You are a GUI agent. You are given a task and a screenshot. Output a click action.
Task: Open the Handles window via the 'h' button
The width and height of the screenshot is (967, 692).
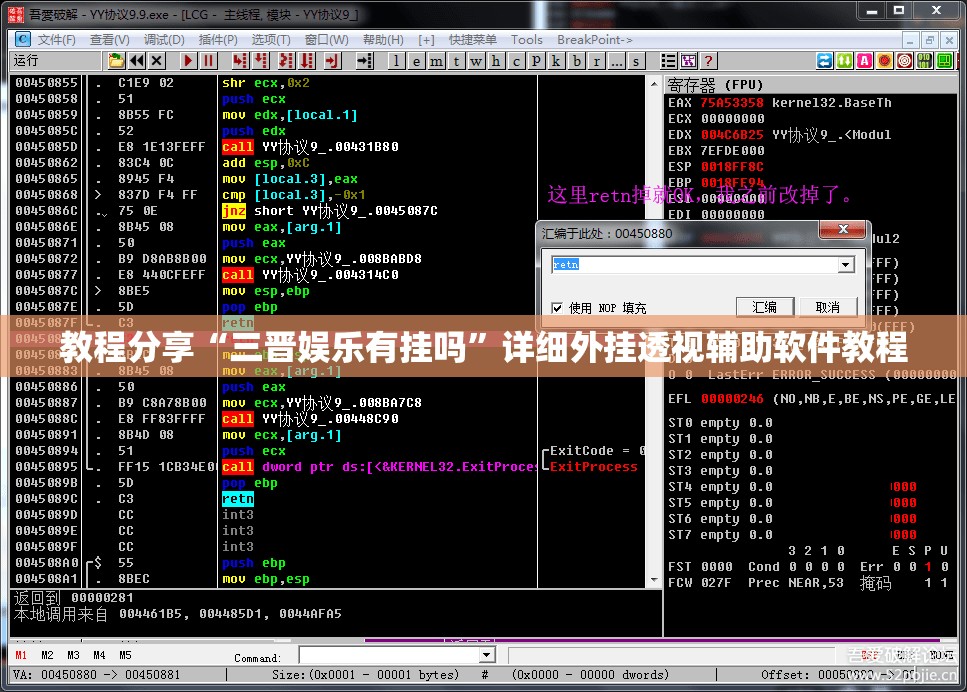(x=496, y=60)
